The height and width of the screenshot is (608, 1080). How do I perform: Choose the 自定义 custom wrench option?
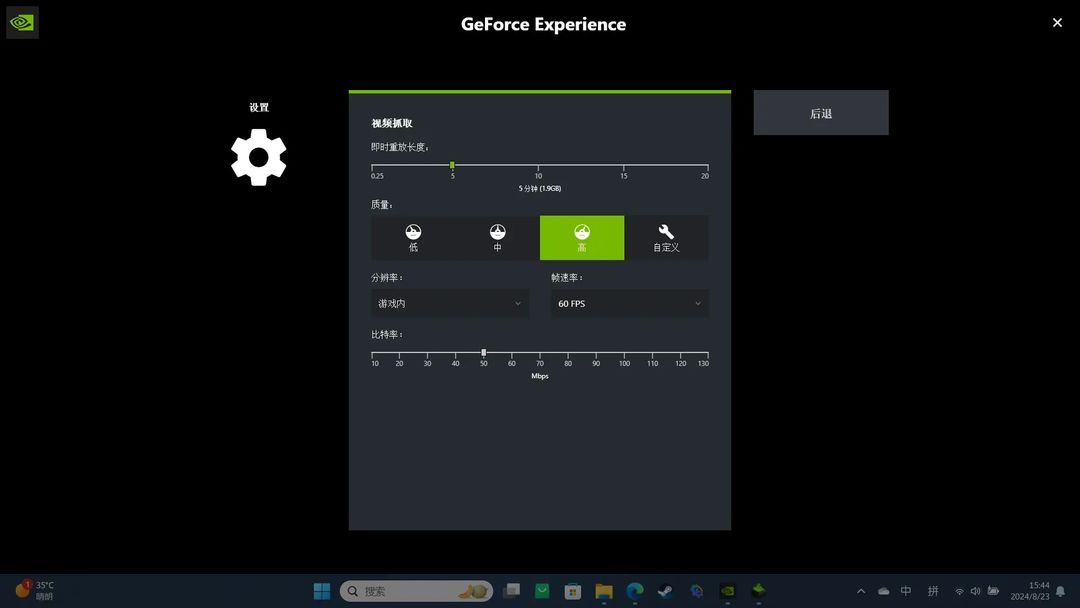[666, 238]
